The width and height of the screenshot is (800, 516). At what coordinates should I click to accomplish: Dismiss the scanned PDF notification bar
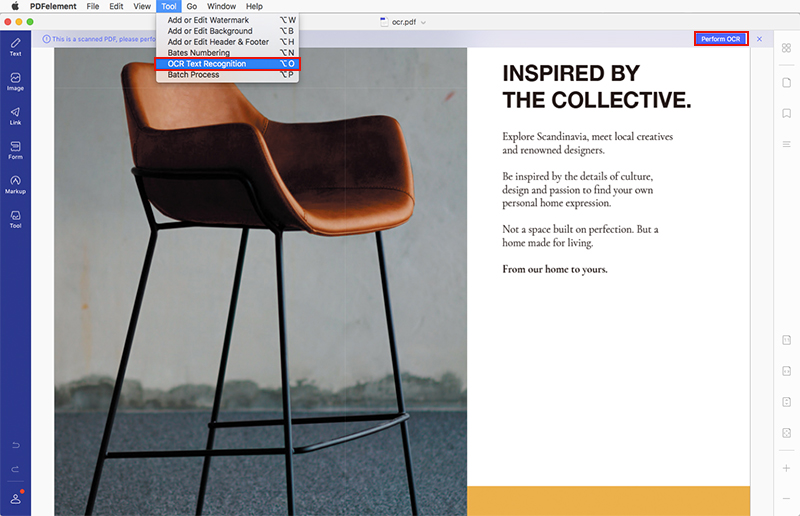click(x=759, y=38)
